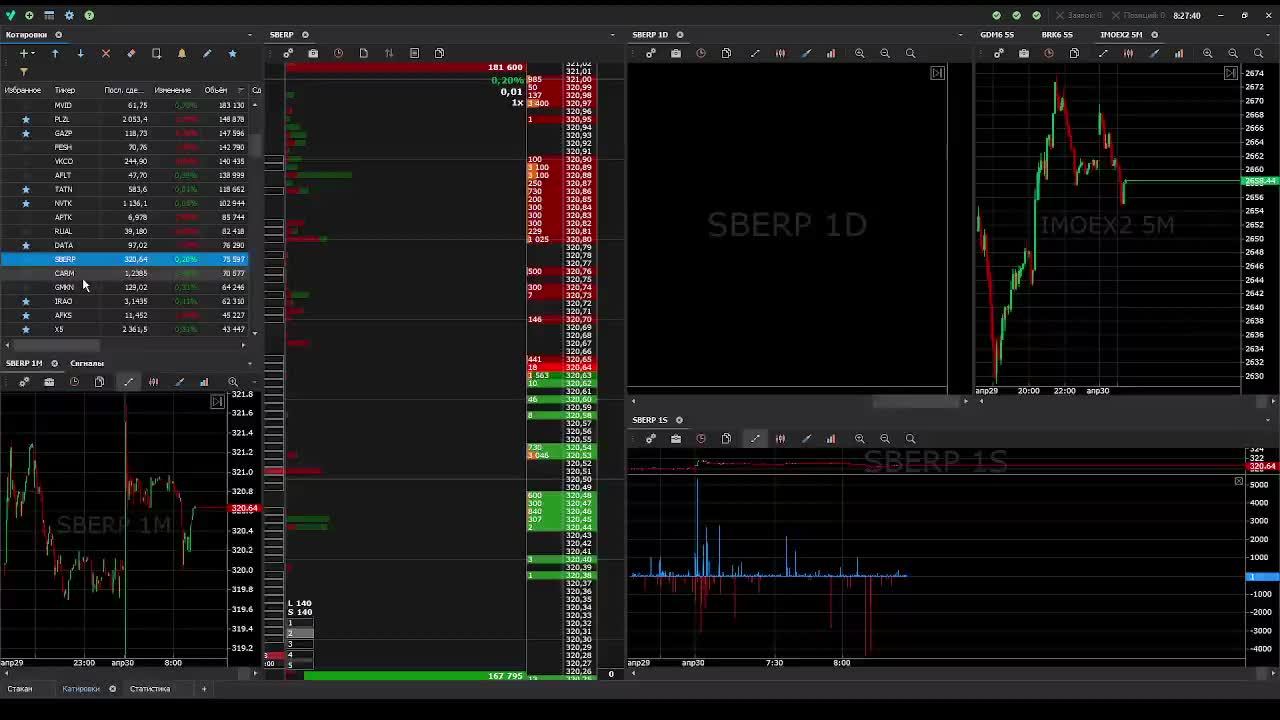Toggle favorite star for AFKS row

(x=26, y=315)
